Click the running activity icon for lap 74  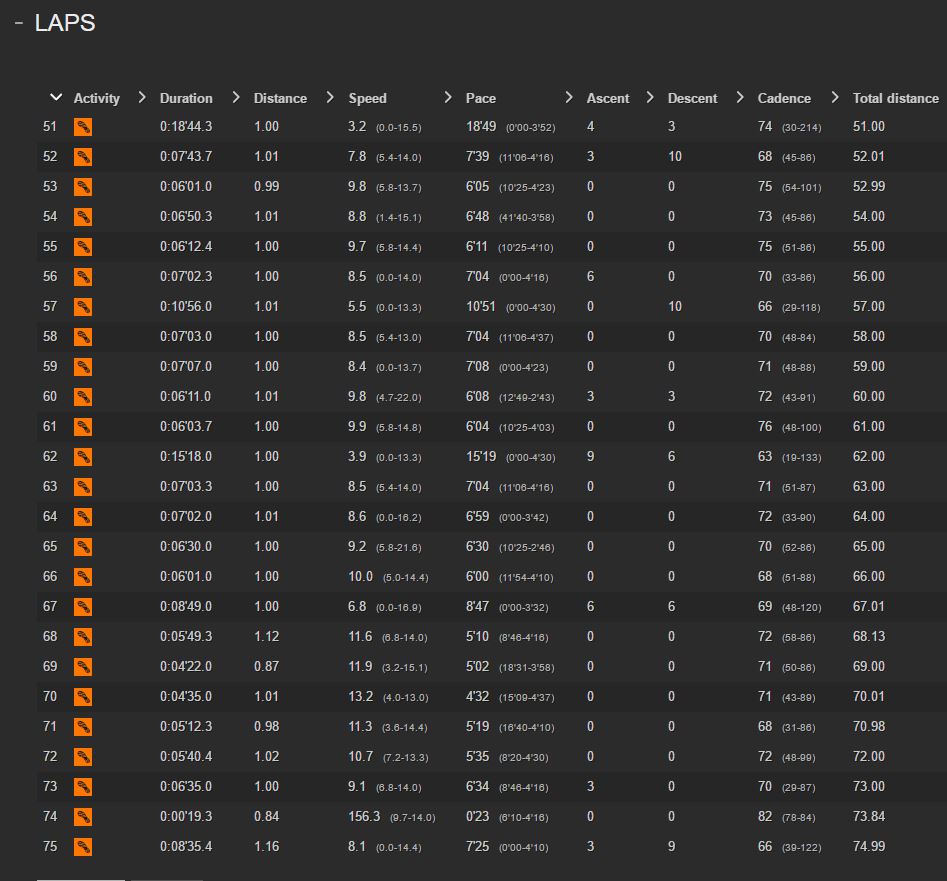click(x=83, y=816)
